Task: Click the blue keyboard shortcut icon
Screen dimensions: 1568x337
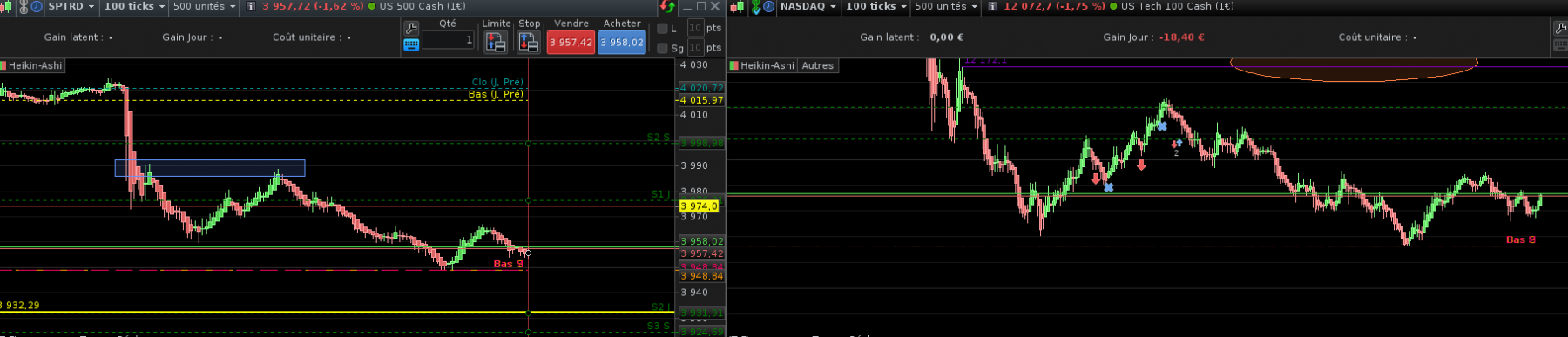Action: (411, 44)
